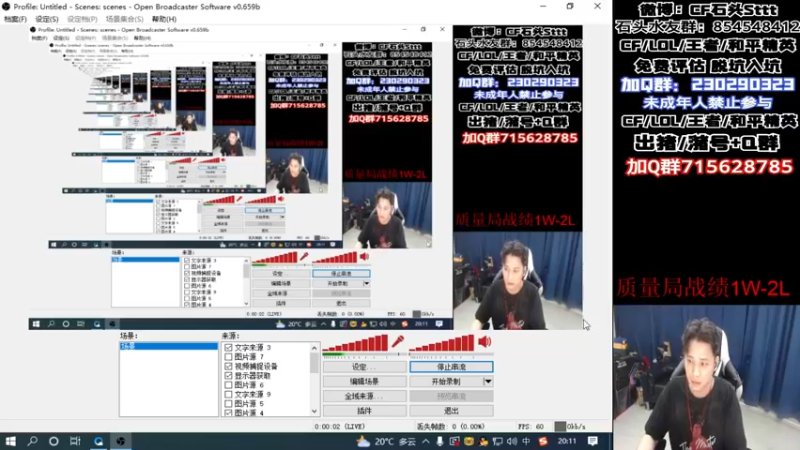Image resolution: width=800 pixels, height=450 pixels.
Task: Click the sources list scrollbar thumb
Action: pyautogui.click(x=314, y=363)
